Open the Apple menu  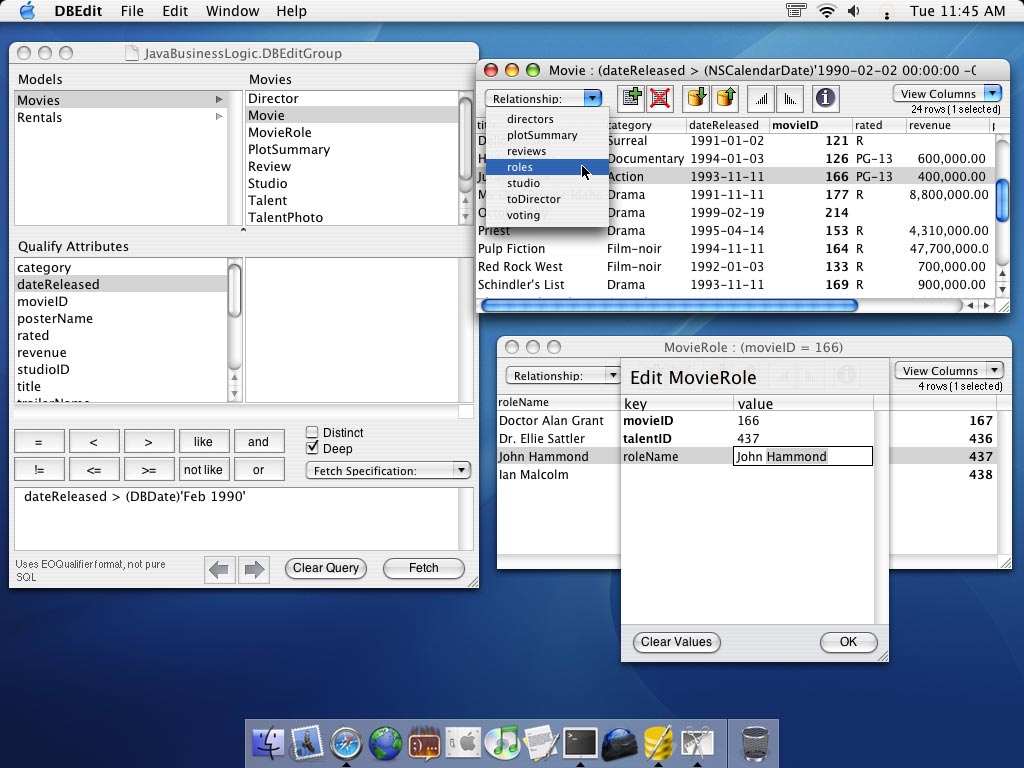pos(27,11)
